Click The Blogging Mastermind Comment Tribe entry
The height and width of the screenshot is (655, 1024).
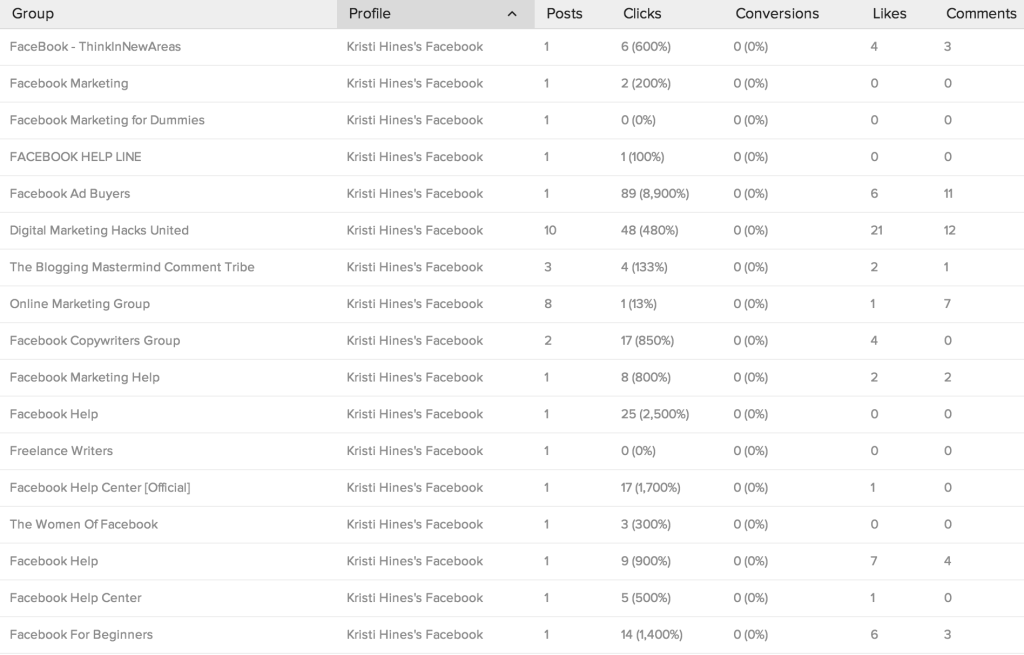[x=130, y=267]
